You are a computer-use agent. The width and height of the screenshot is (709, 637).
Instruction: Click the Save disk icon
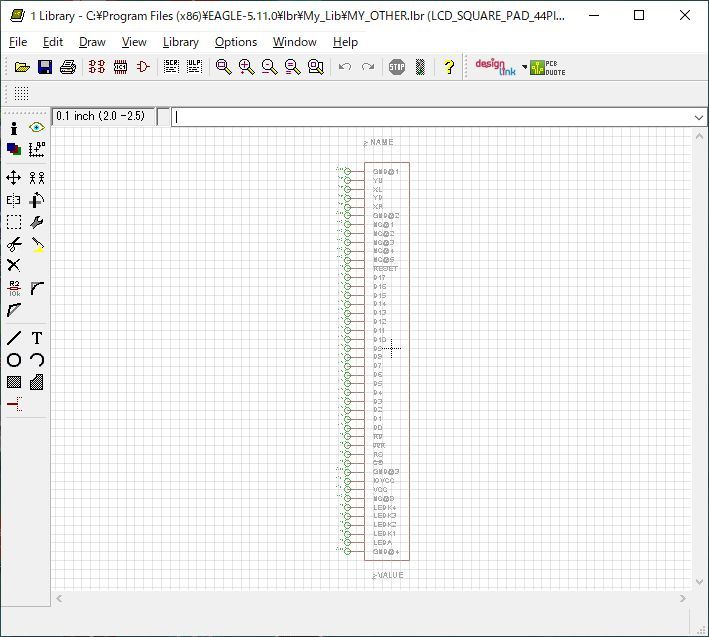pyautogui.click(x=45, y=67)
